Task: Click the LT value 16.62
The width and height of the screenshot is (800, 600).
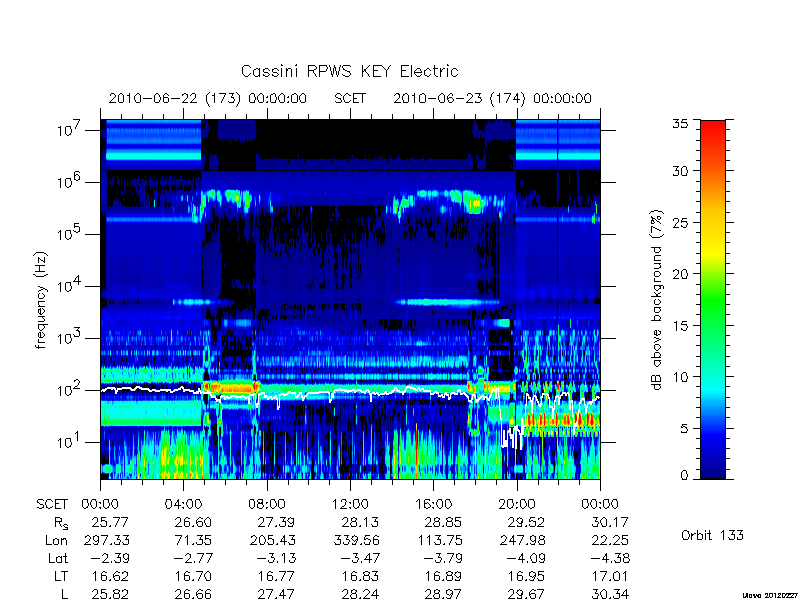Action: tap(110, 577)
